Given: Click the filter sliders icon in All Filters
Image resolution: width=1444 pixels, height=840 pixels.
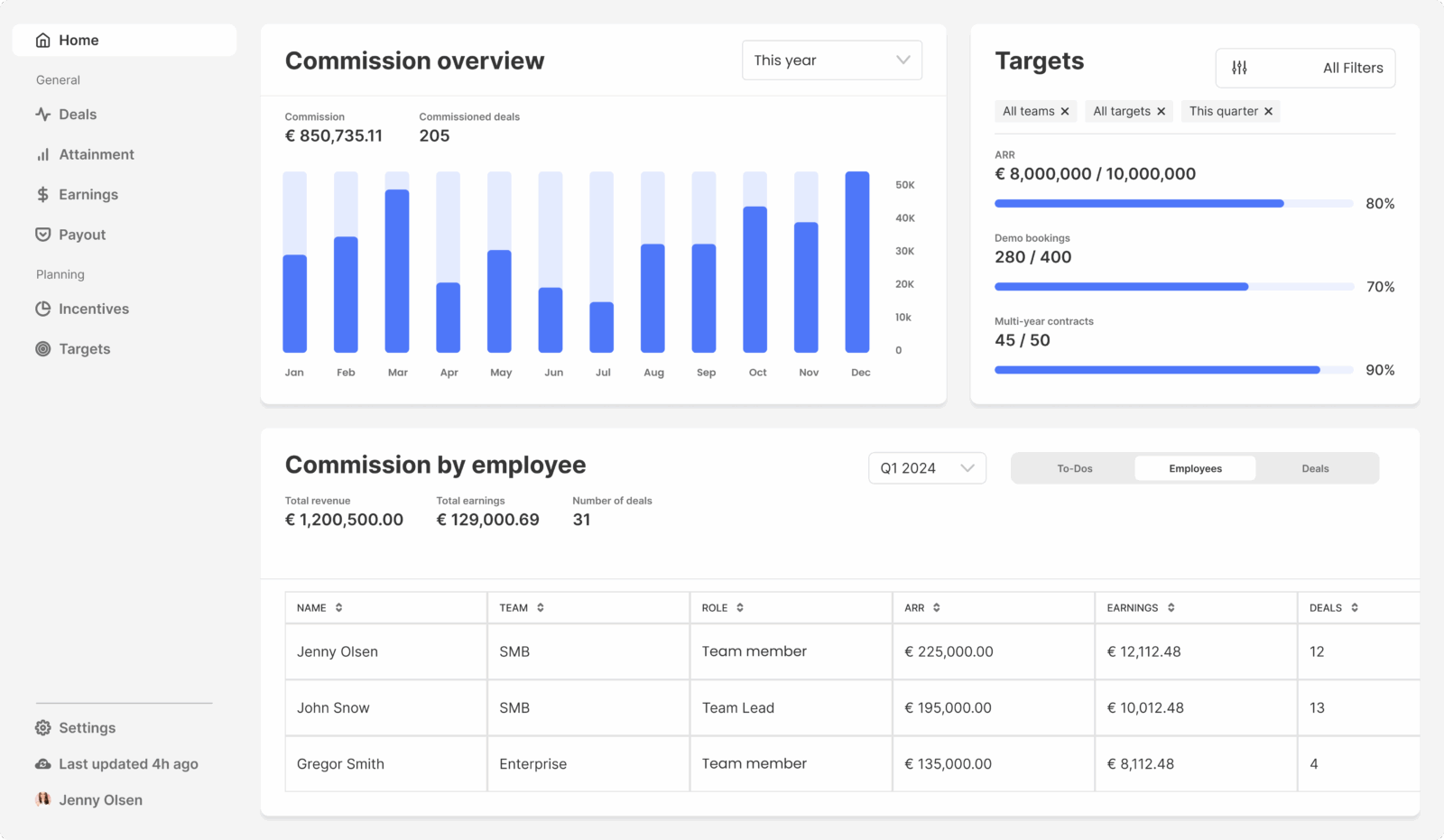Looking at the screenshot, I should tap(1240, 68).
